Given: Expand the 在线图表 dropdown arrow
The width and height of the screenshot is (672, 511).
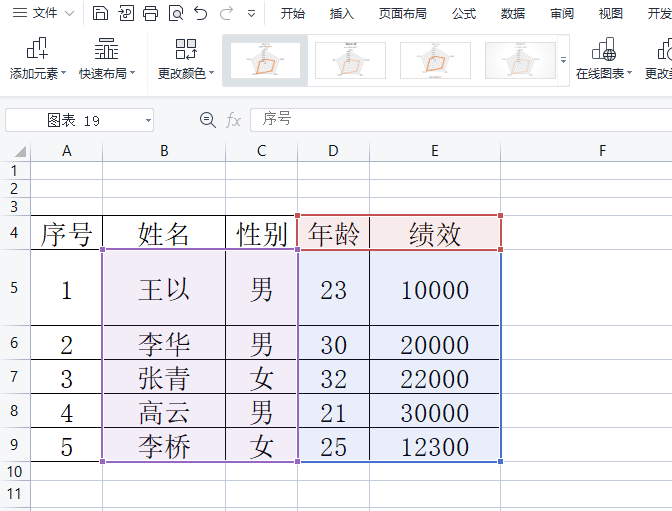Looking at the screenshot, I should click(630, 73).
